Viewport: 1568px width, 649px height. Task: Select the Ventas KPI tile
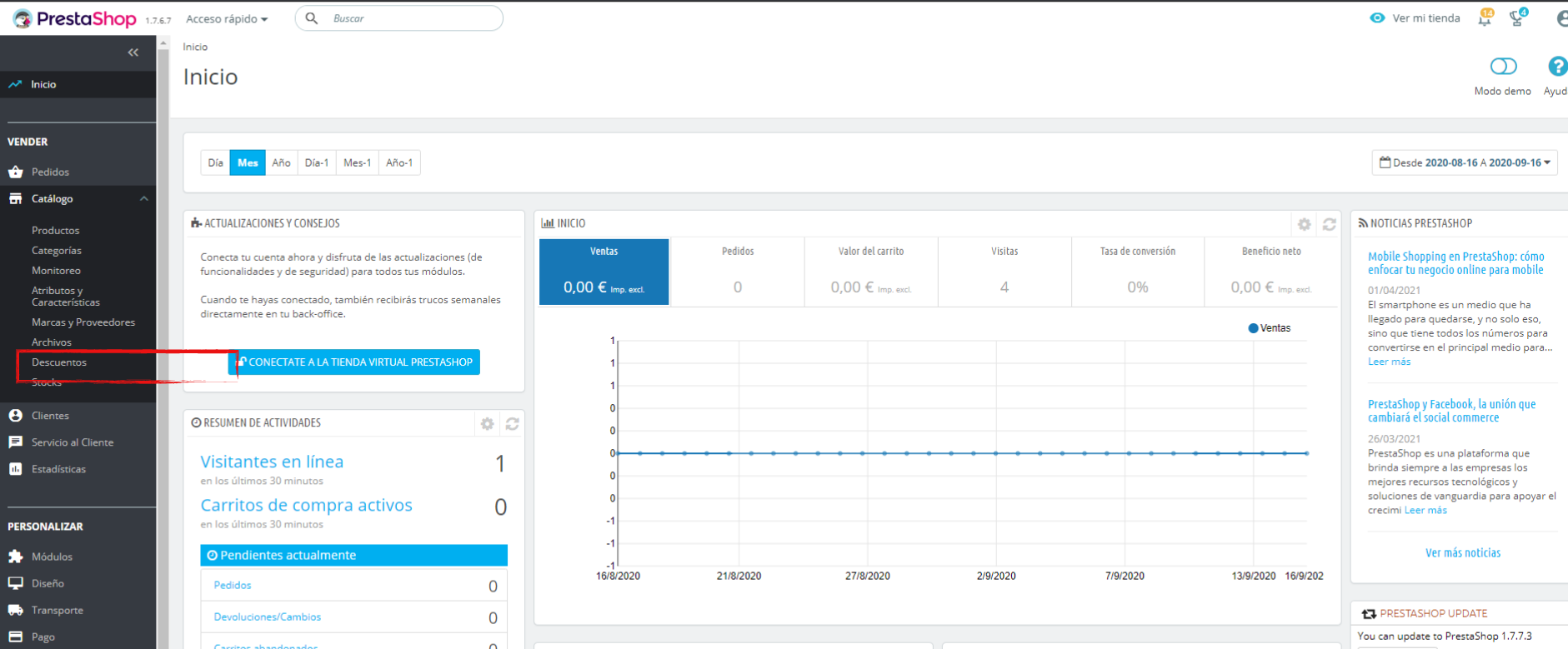(x=604, y=272)
